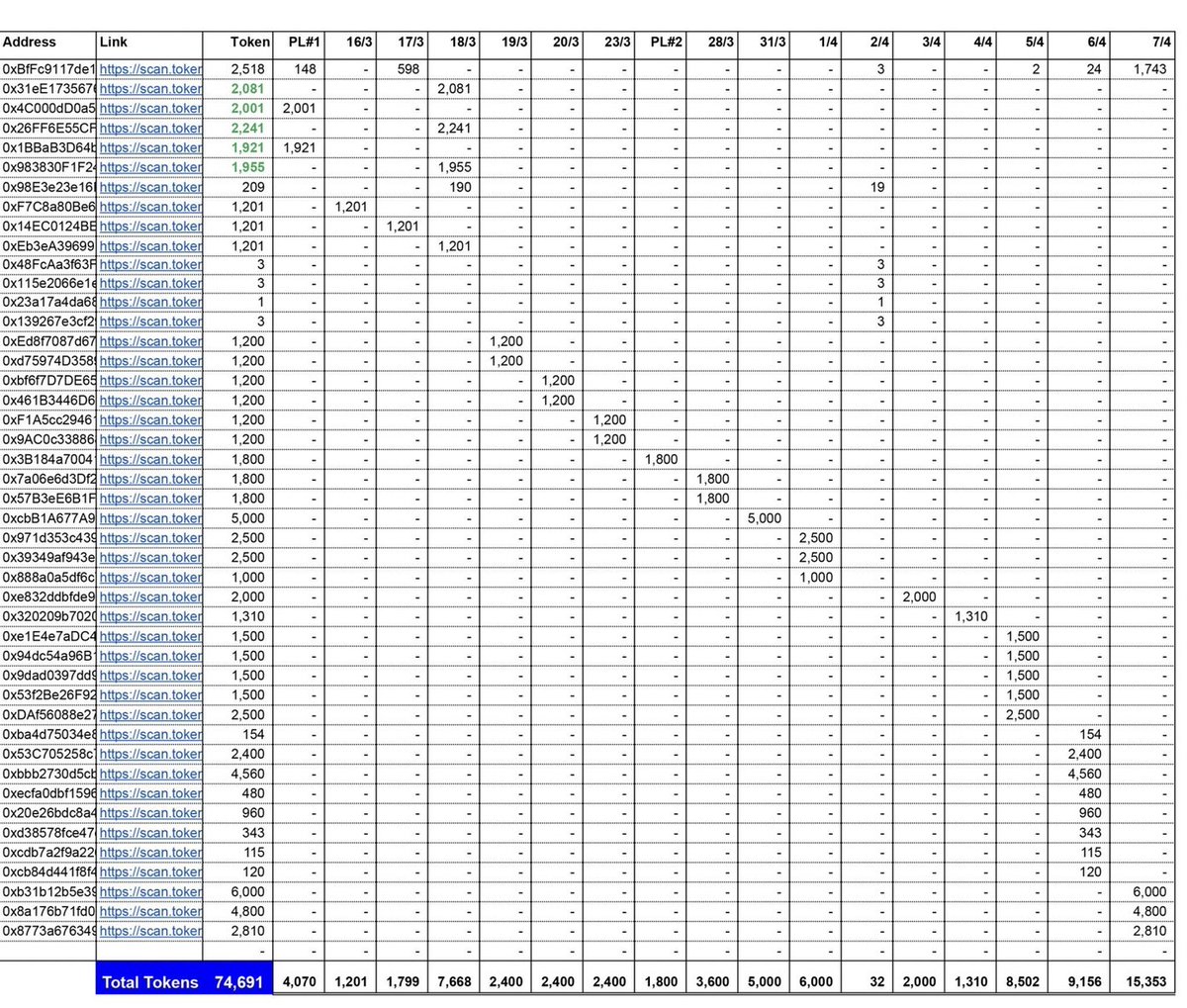
Task: Click the 1,799 total cell
Action: [x=403, y=982]
